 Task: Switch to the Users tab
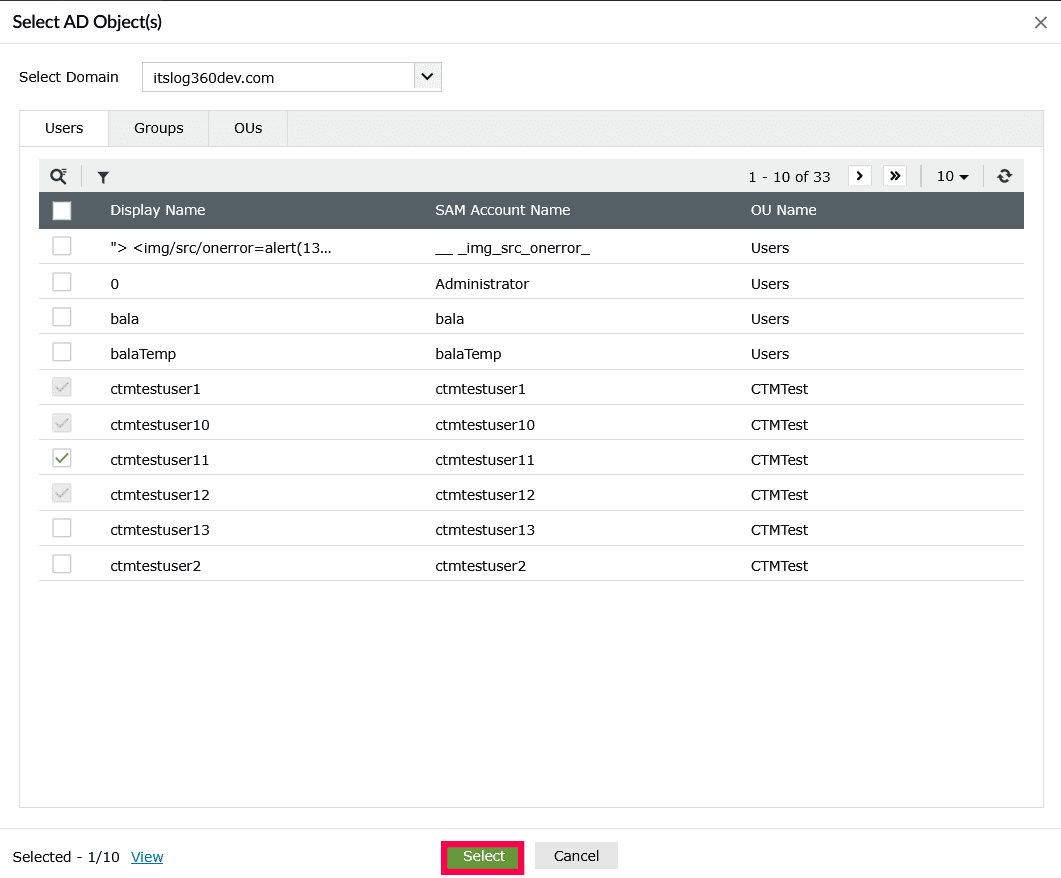(64, 129)
